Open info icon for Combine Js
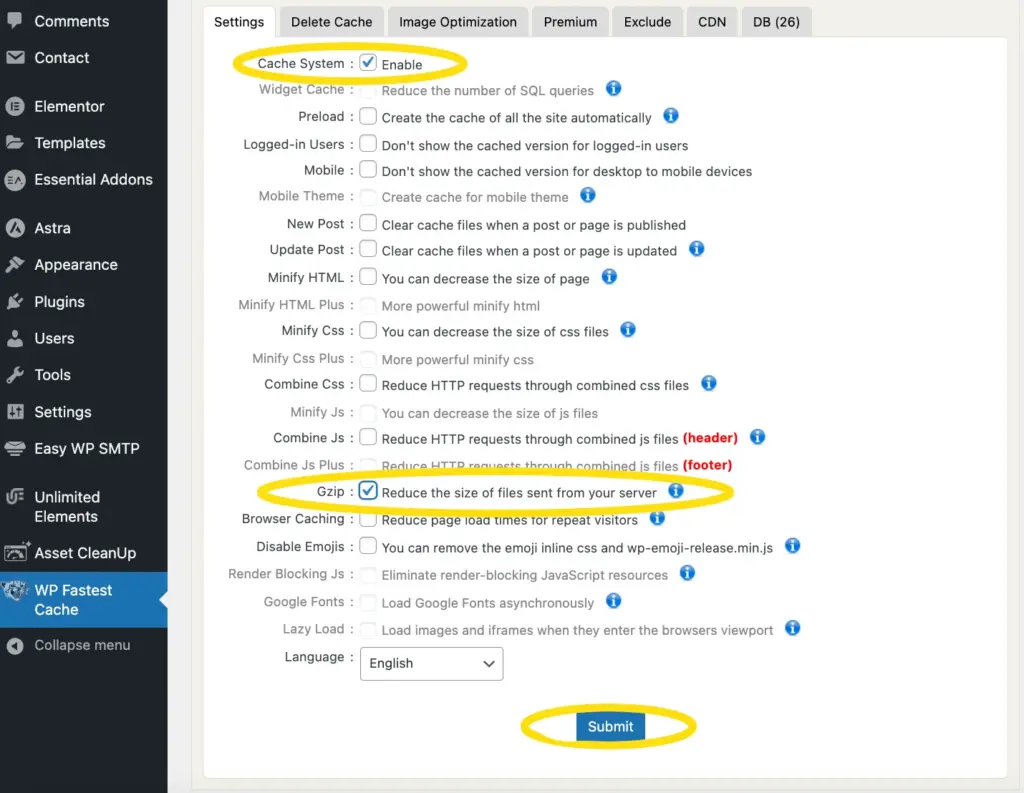The height and width of the screenshot is (793, 1024). pyautogui.click(x=757, y=436)
